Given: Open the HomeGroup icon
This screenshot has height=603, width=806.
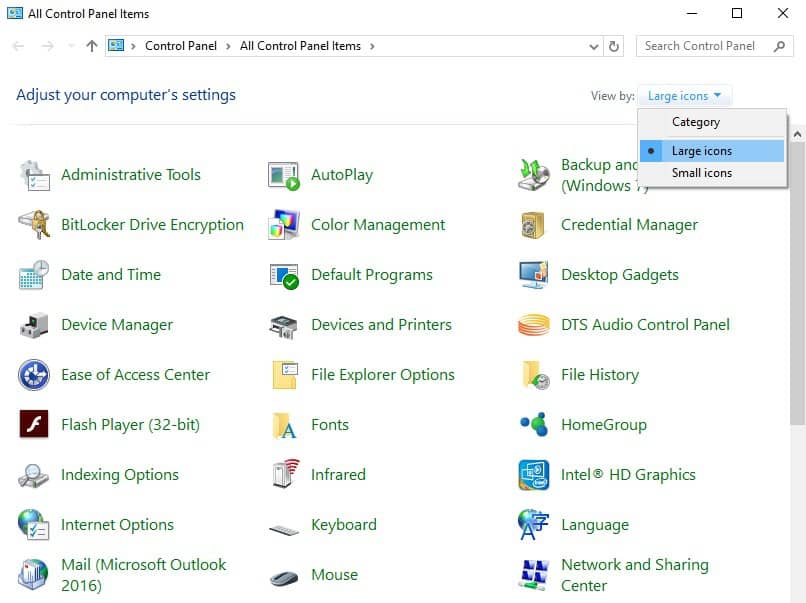Looking at the screenshot, I should point(534,425).
